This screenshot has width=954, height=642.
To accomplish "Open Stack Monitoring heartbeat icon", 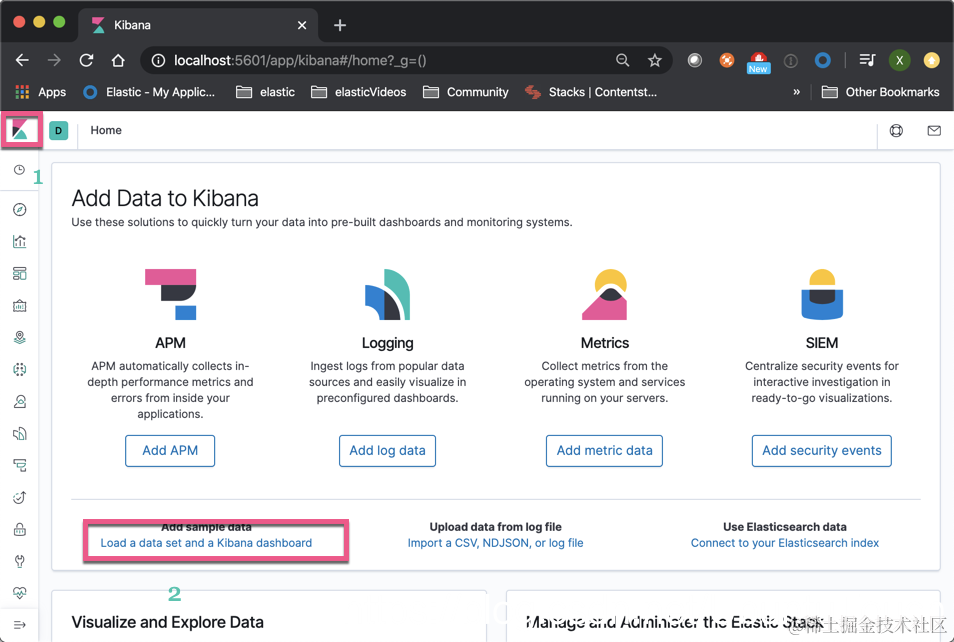I will point(19,593).
